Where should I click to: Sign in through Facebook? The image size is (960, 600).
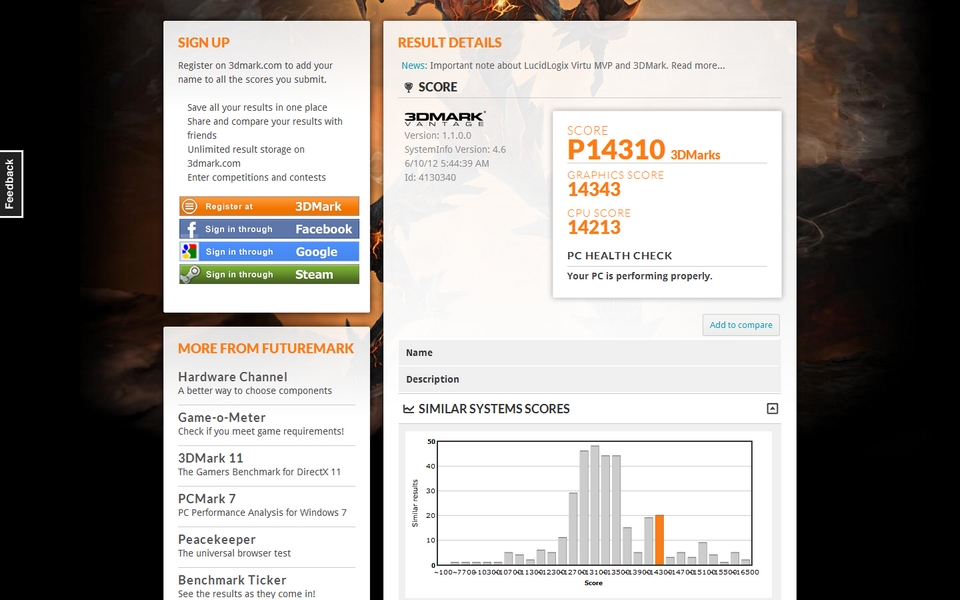click(269, 229)
